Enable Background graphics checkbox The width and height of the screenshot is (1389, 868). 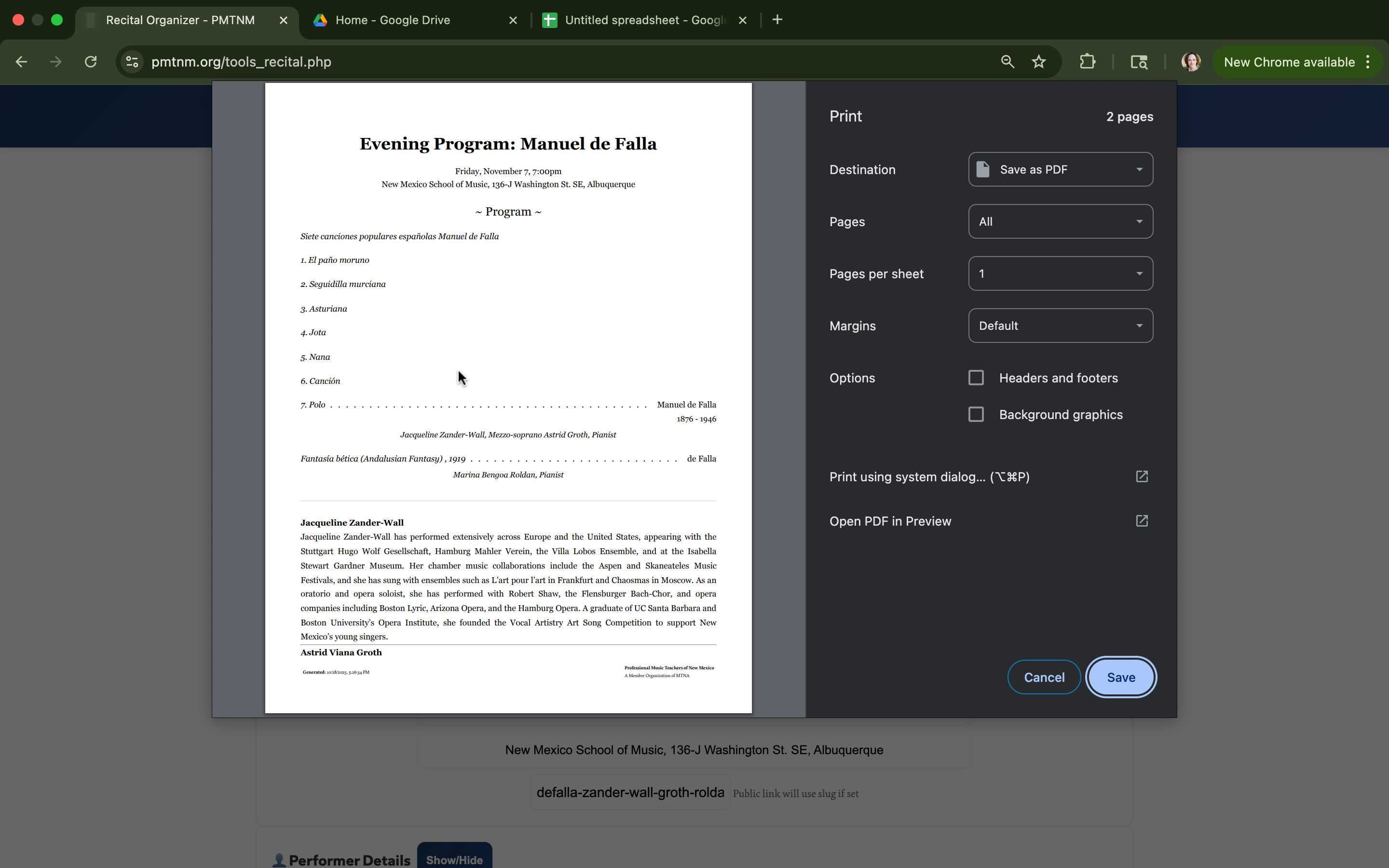point(976,415)
